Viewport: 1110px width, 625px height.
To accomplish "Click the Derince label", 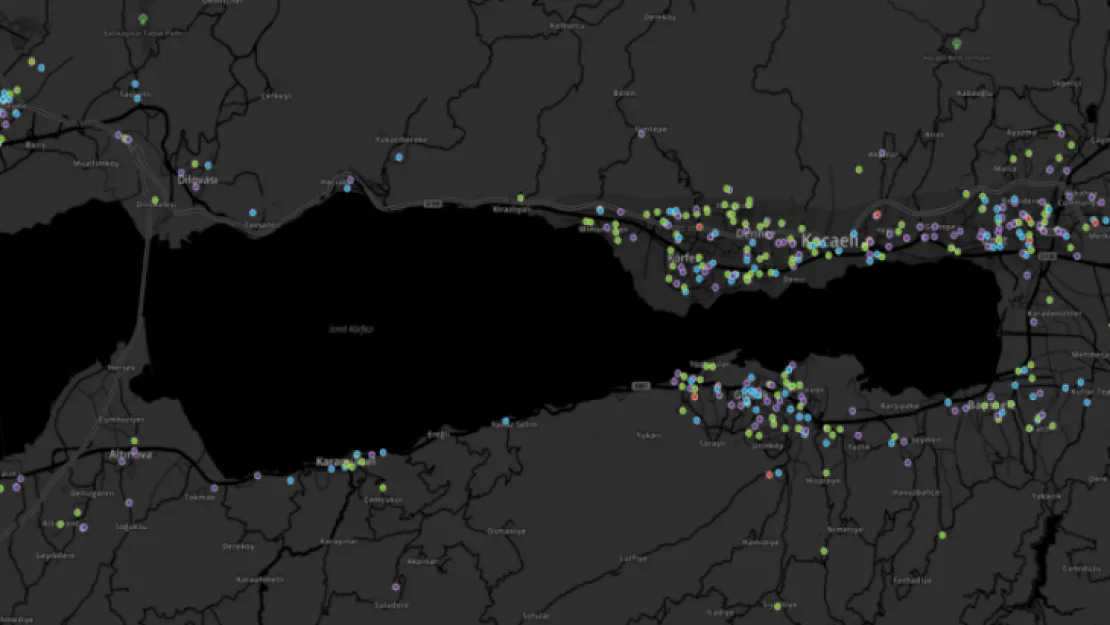I will (x=755, y=233).
